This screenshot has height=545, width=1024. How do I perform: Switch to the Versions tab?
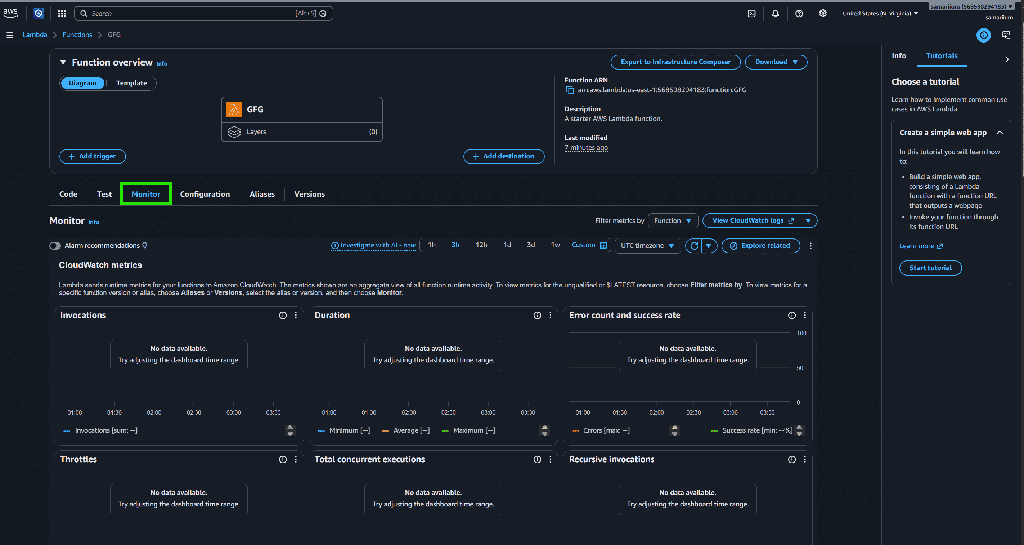click(x=310, y=195)
